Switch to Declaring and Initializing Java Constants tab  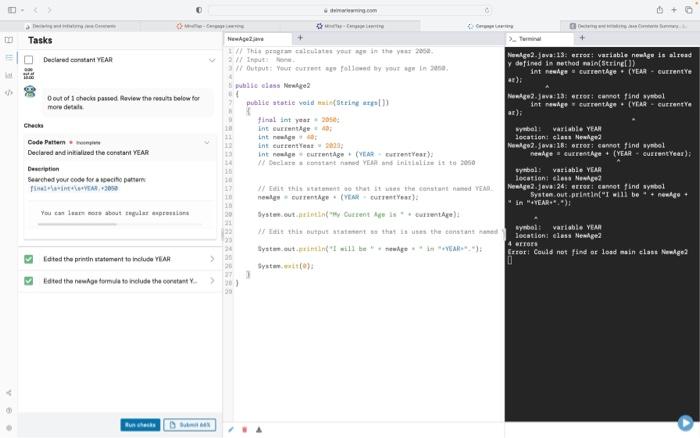70,26
